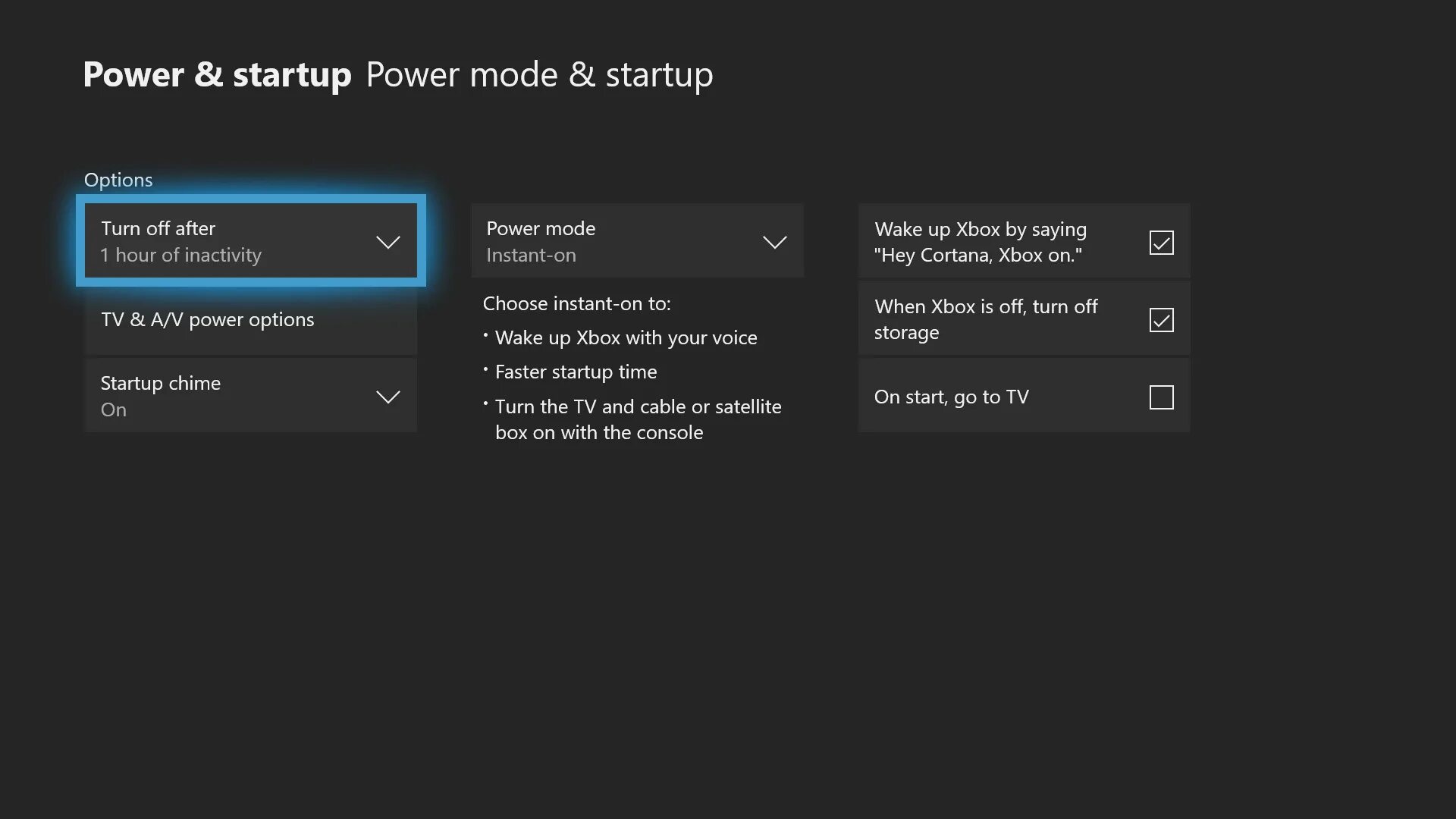Enable Wake up Xbox by saying Hey Cortana
The image size is (1456, 819).
pos(1162,242)
